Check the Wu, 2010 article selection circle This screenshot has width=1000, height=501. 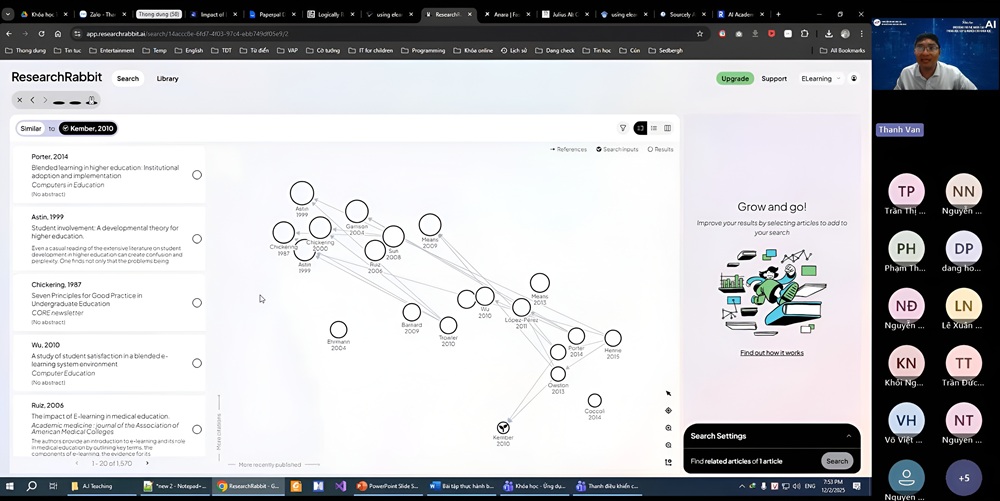197,364
